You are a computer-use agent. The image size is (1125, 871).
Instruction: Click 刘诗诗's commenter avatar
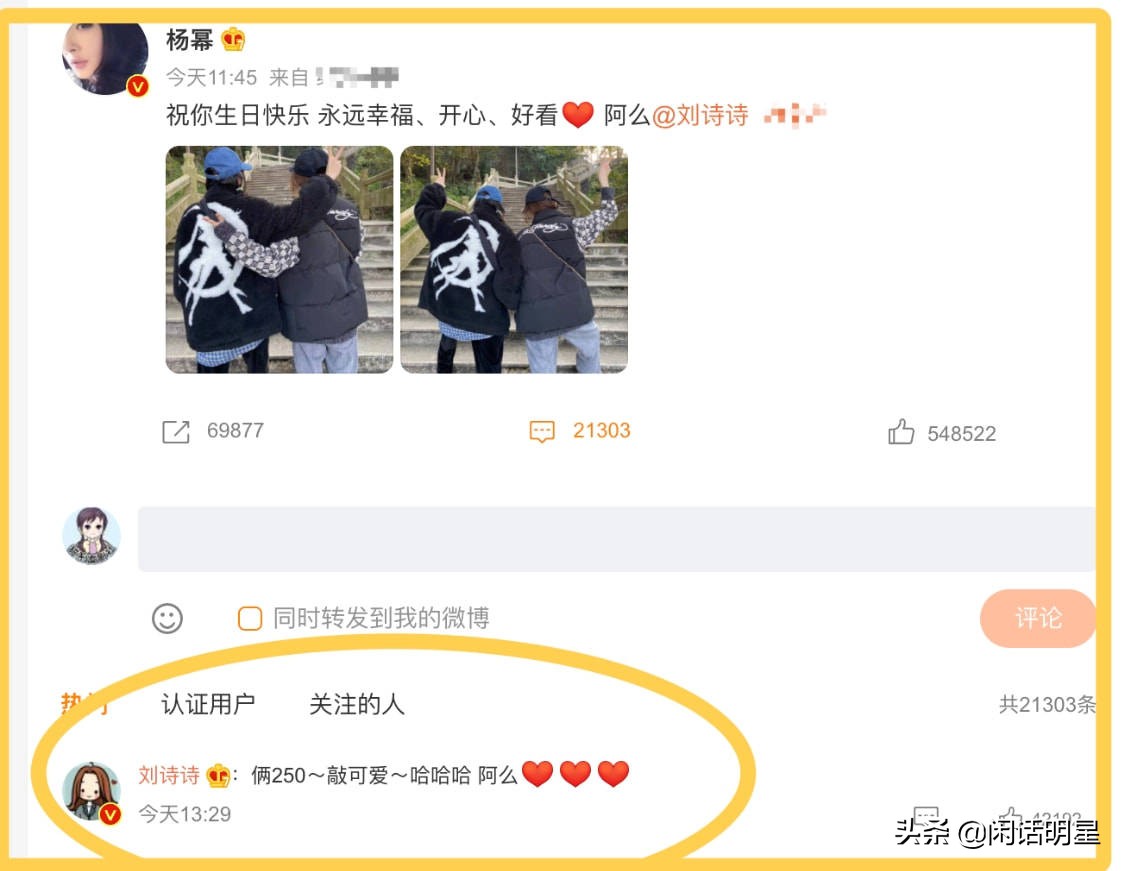click(93, 792)
